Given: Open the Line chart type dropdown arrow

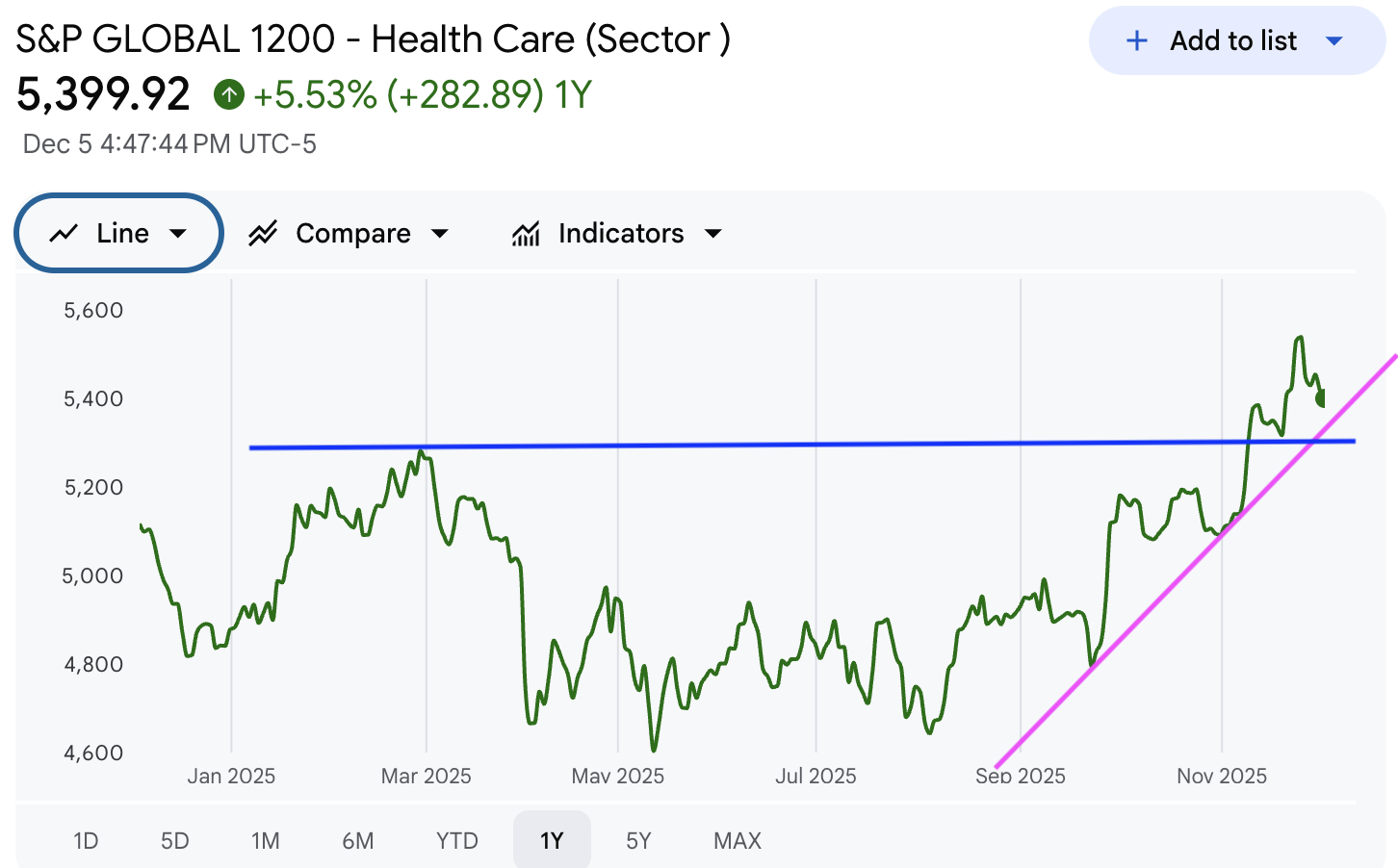Looking at the screenshot, I should (x=178, y=233).
